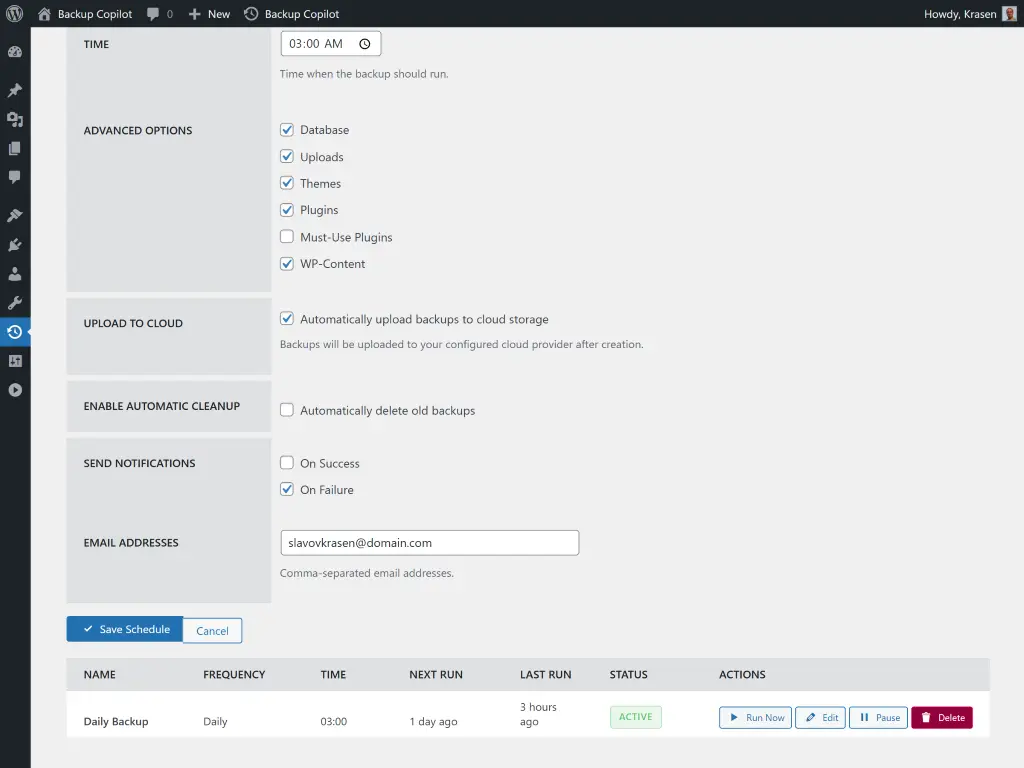Enable the Must-Use Plugins checkbox
The height and width of the screenshot is (768, 1024).
click(287, 237)
